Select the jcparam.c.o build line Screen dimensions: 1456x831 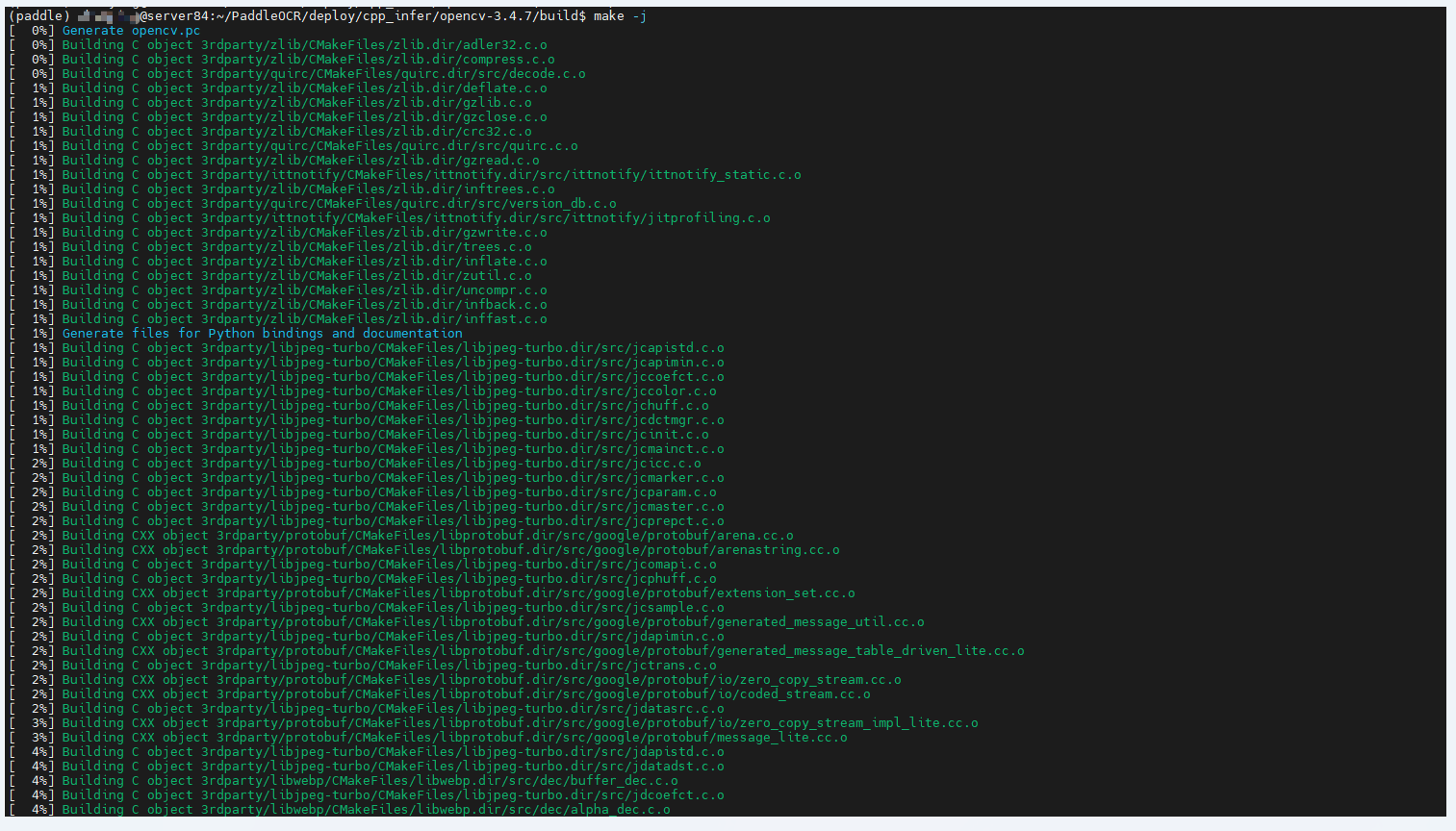pos(363,492)
